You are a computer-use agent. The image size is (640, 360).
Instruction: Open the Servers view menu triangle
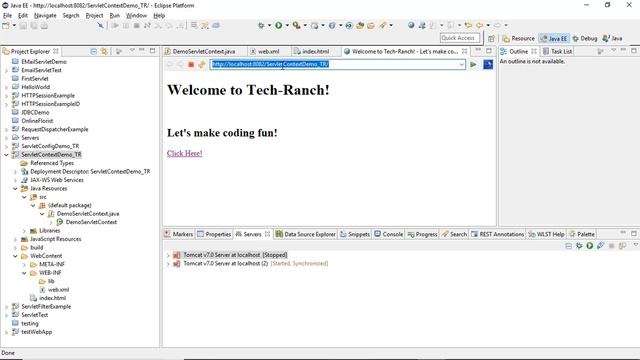636,245
